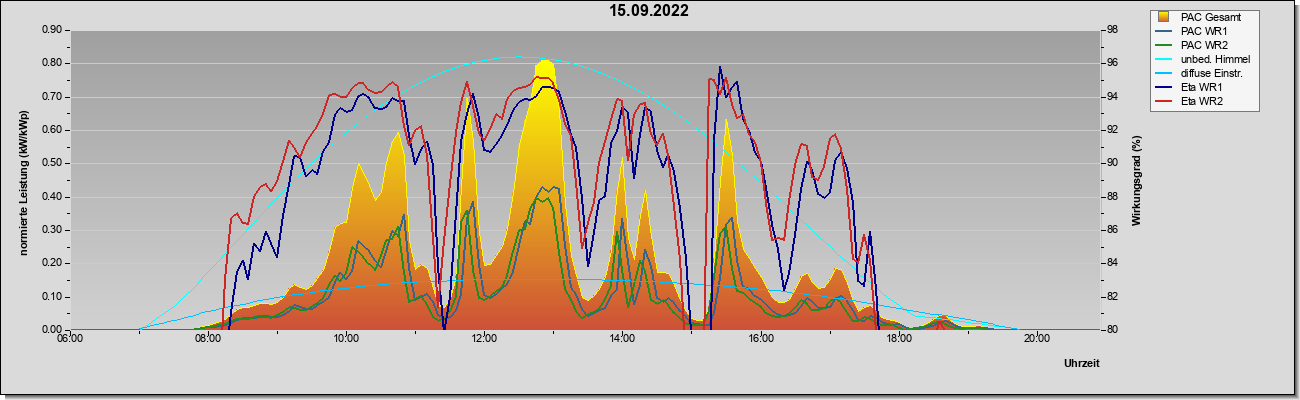
Task: Select the PAC WR2 legend entry
Action: (1201, 45)
